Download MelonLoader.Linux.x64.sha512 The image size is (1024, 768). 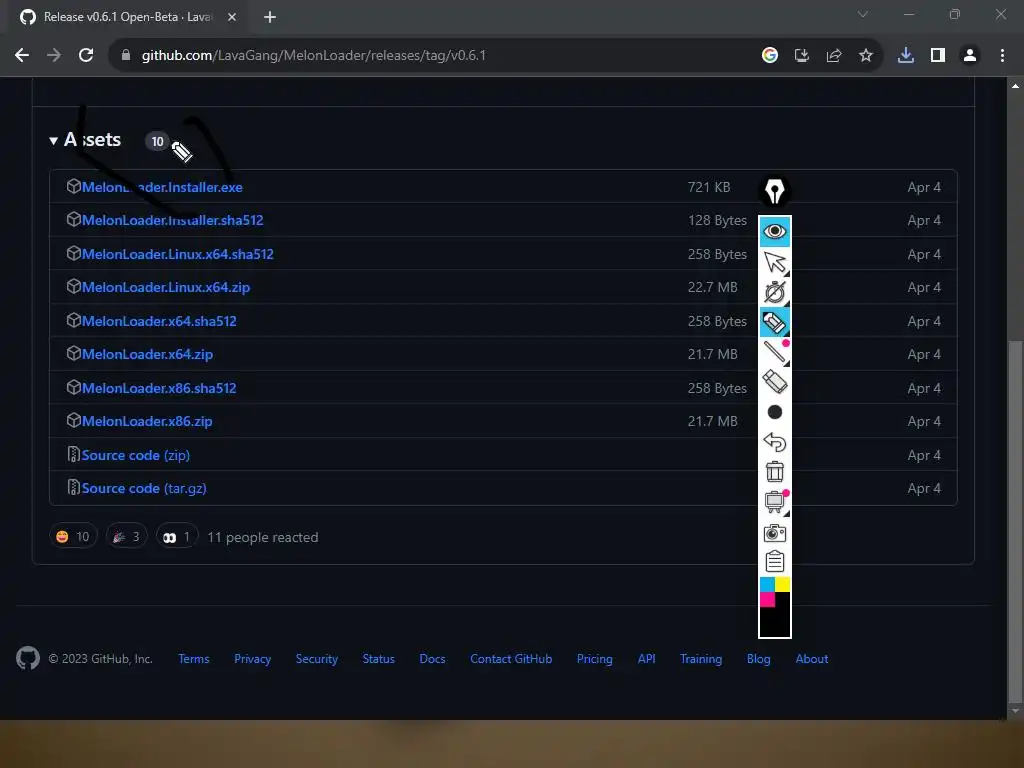tap(178, 254)
